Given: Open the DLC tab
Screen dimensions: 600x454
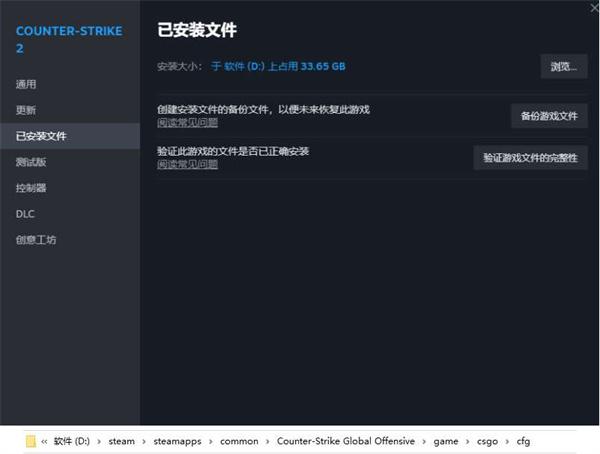Looking at the screenshot, I should click(25, 214).
